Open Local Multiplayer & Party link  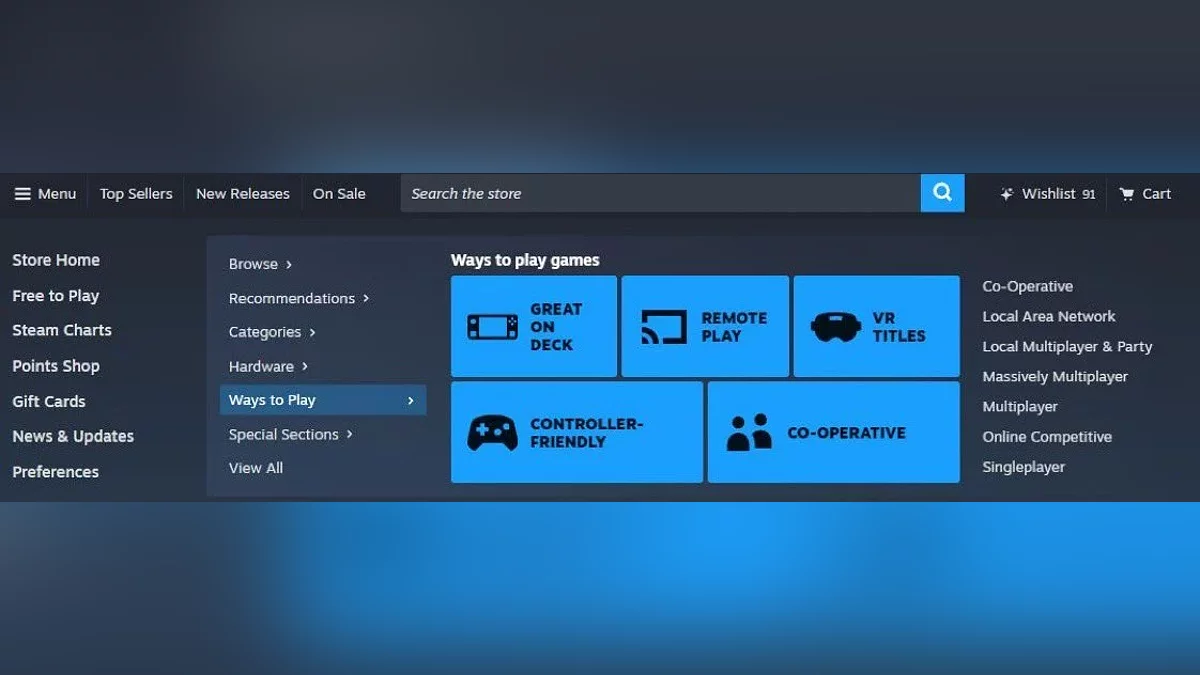[x=1067, y=346]
